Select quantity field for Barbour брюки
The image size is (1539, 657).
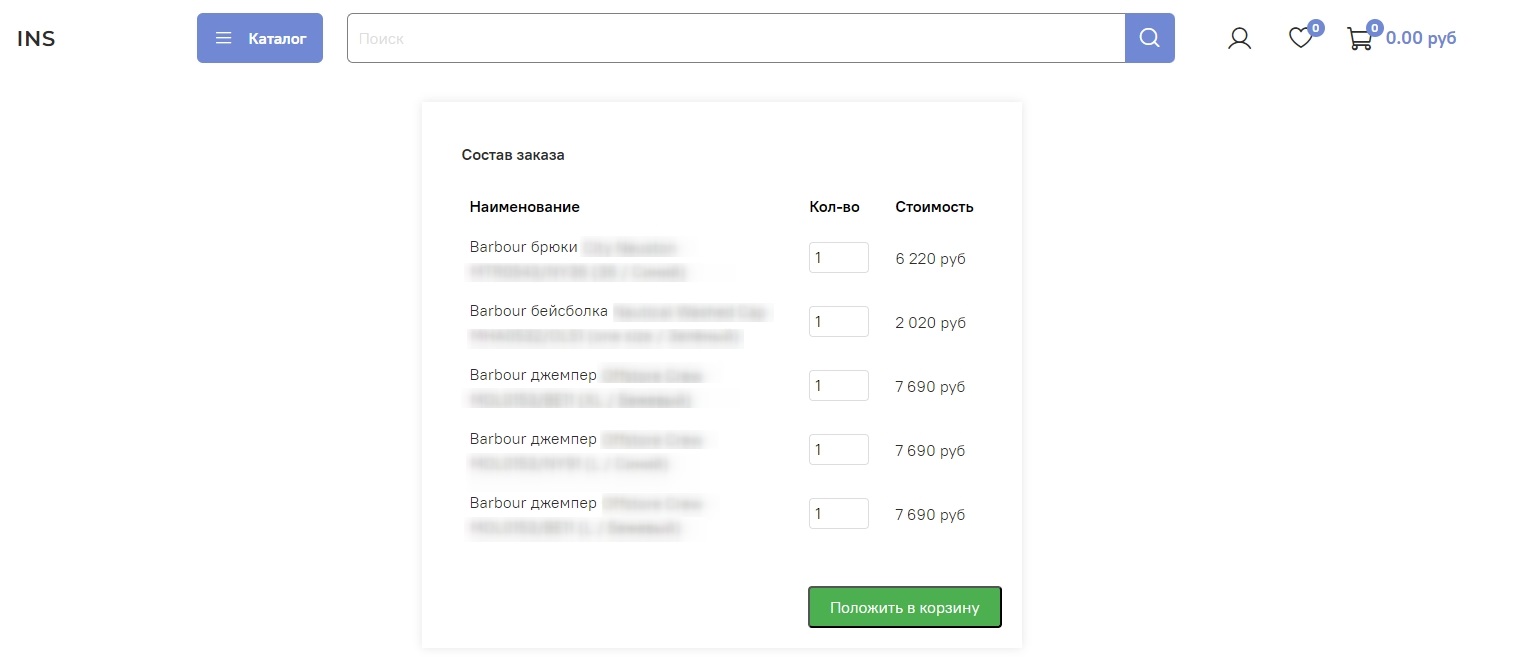838,258
